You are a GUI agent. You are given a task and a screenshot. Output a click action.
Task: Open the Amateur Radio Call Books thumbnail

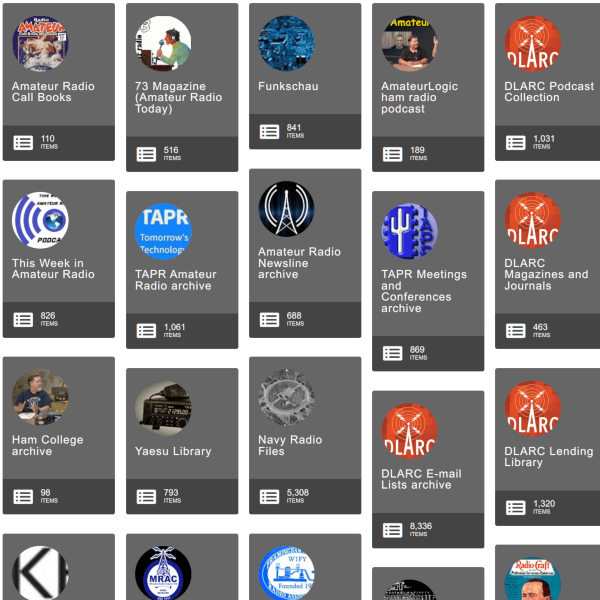click(x=41, y=43)
